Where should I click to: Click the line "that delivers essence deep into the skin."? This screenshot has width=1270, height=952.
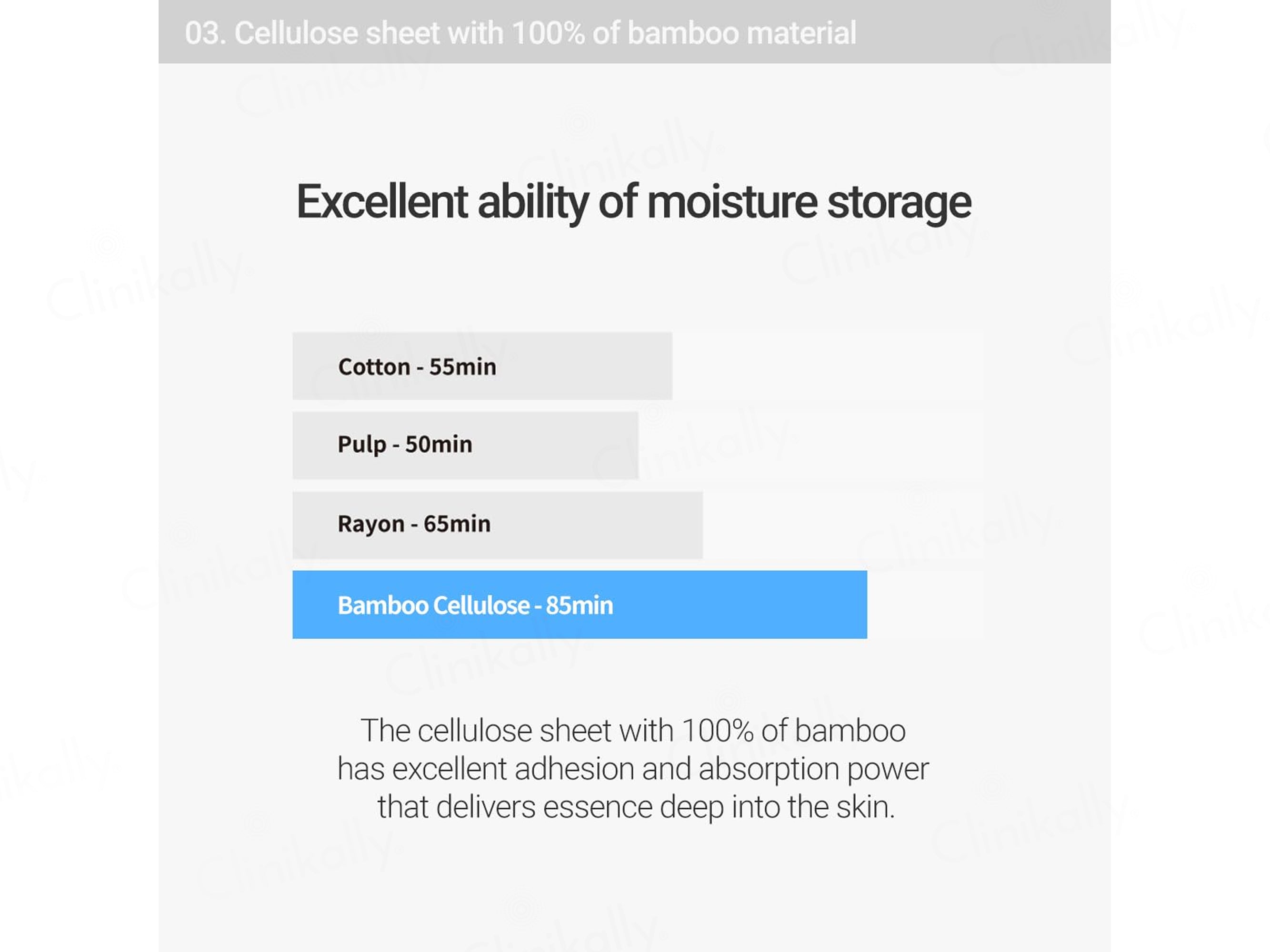click(636, 807)
